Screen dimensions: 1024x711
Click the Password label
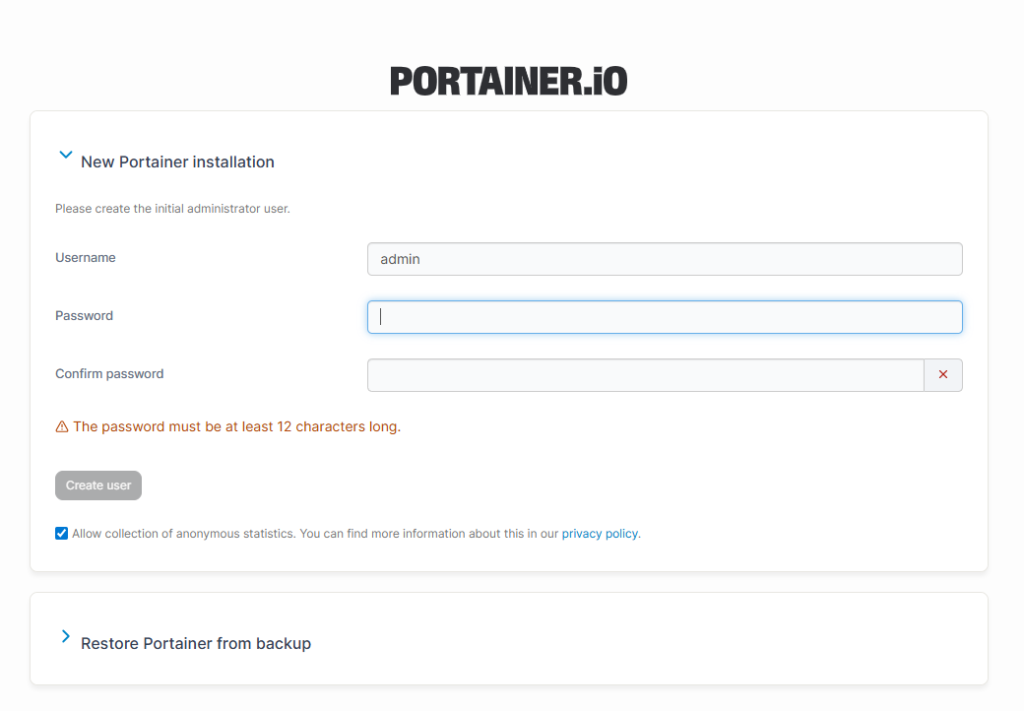(x=84, y=316)
